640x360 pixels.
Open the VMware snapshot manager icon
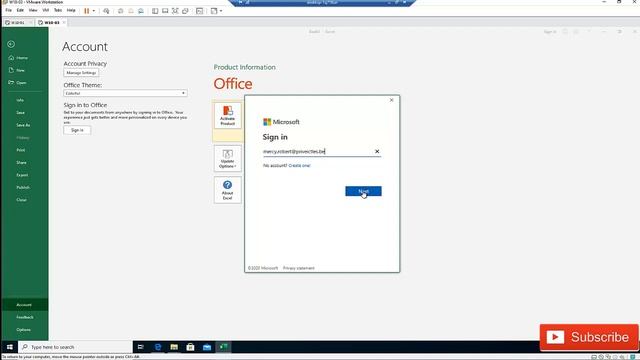pyautogui.click(x=141, y=11)
